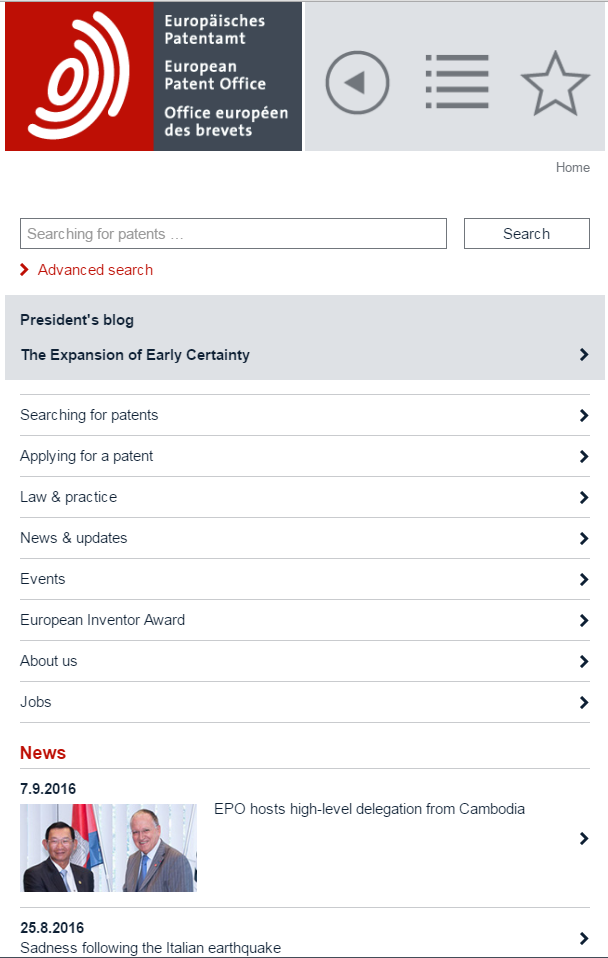The height and width of the screenshot is (958, 608).
Task: Open the Cambodia delegation news photo
Action: pyautogui.click(x=108, y=848)
